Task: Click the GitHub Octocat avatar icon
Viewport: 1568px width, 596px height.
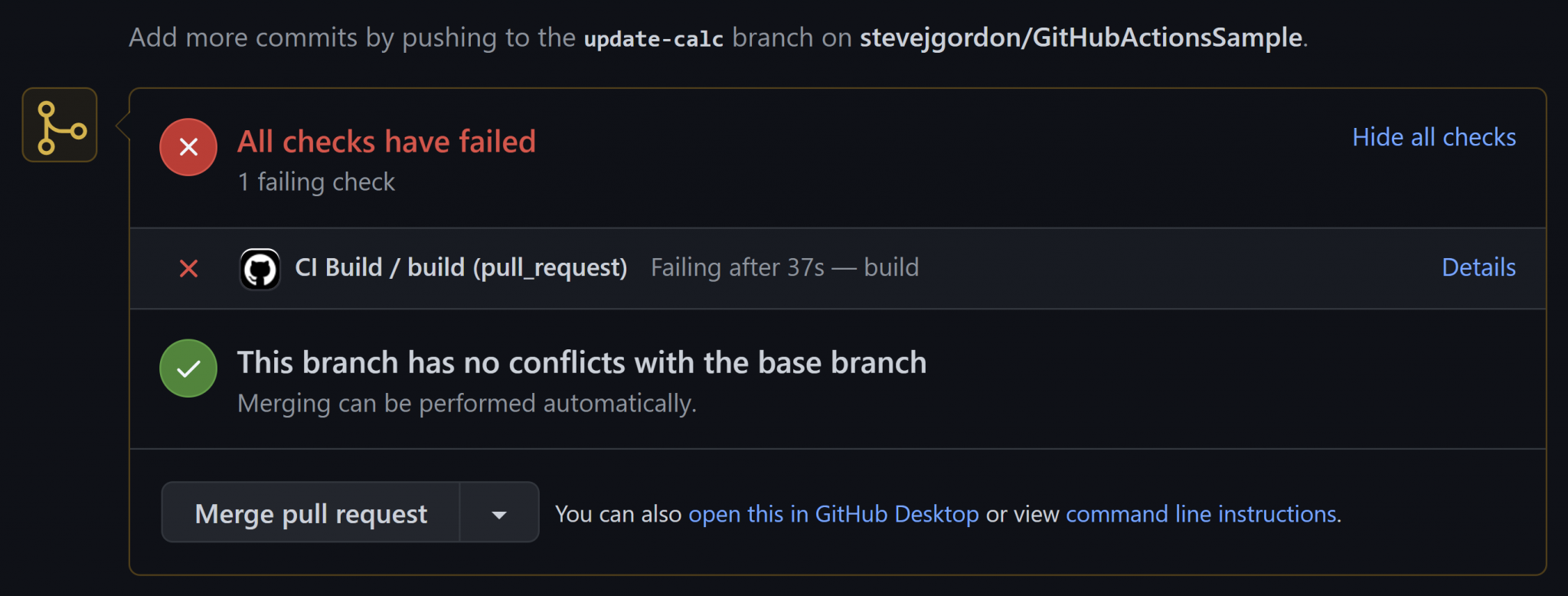Action: (260, 269)
